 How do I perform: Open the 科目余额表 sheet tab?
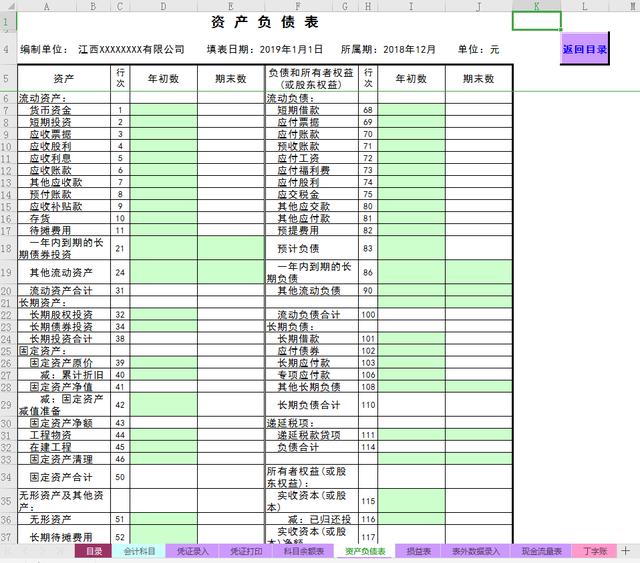pos(303,551)
